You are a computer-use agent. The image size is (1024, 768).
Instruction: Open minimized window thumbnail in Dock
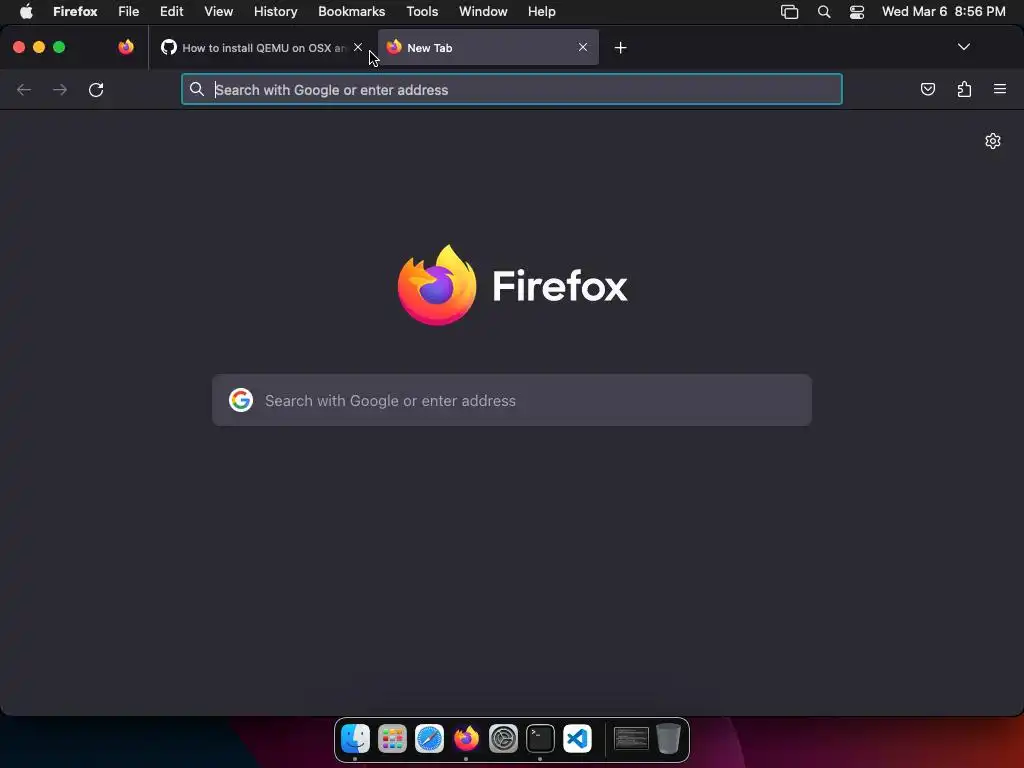point(631,739)
